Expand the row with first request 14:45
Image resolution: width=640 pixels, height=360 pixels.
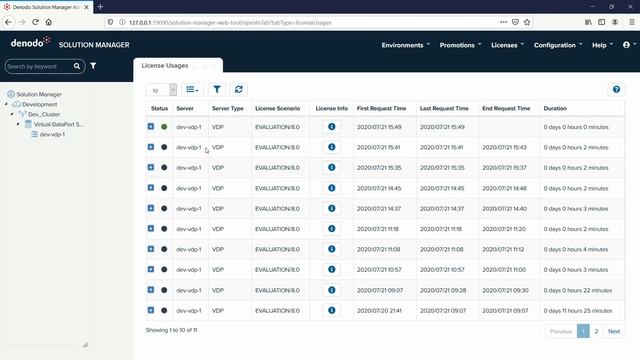tap(151, 188)
